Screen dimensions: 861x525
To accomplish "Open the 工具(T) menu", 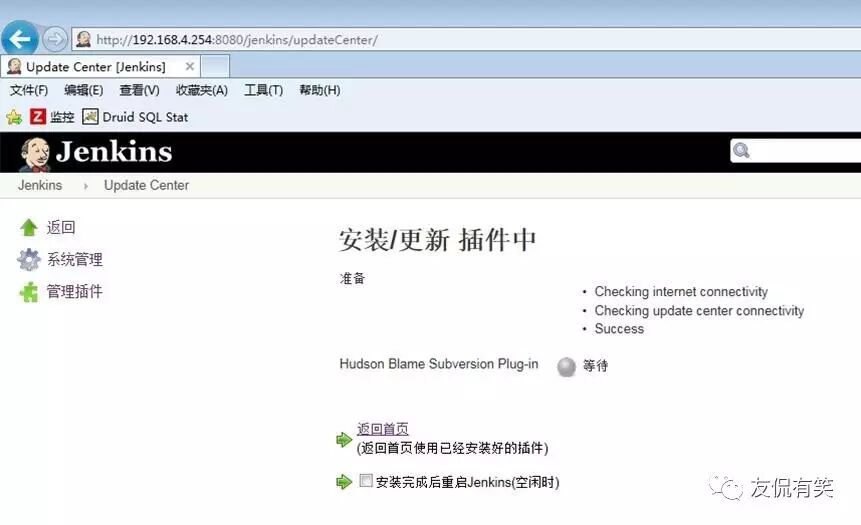I will (264, 90).
